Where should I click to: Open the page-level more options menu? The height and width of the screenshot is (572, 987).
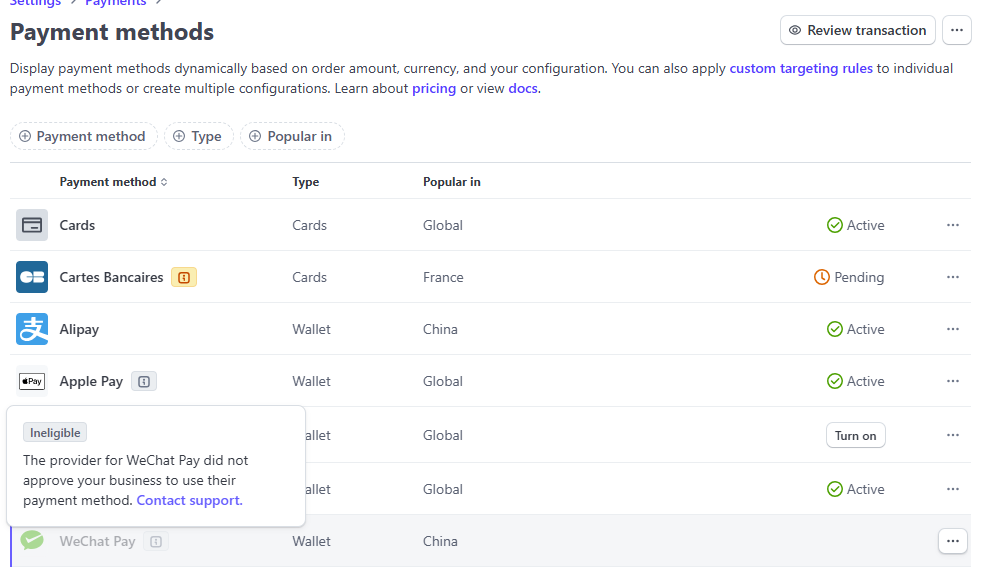click(957, 30)
